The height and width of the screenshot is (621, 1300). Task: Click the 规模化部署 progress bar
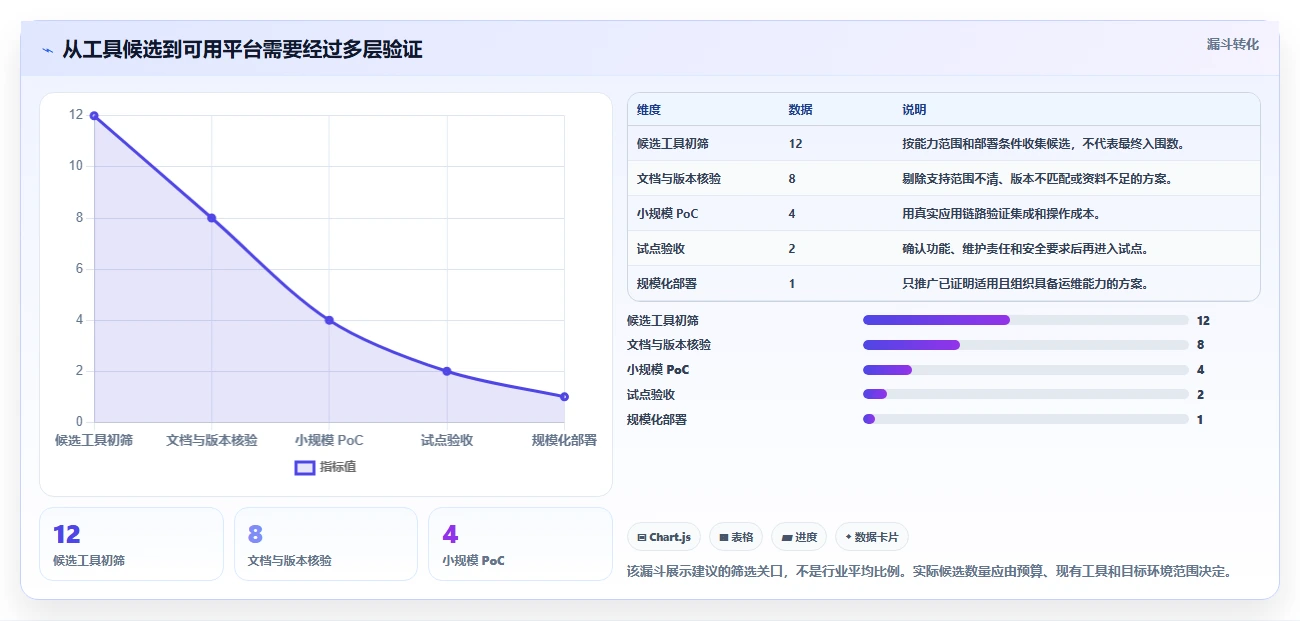click(x=1025, y=419)
